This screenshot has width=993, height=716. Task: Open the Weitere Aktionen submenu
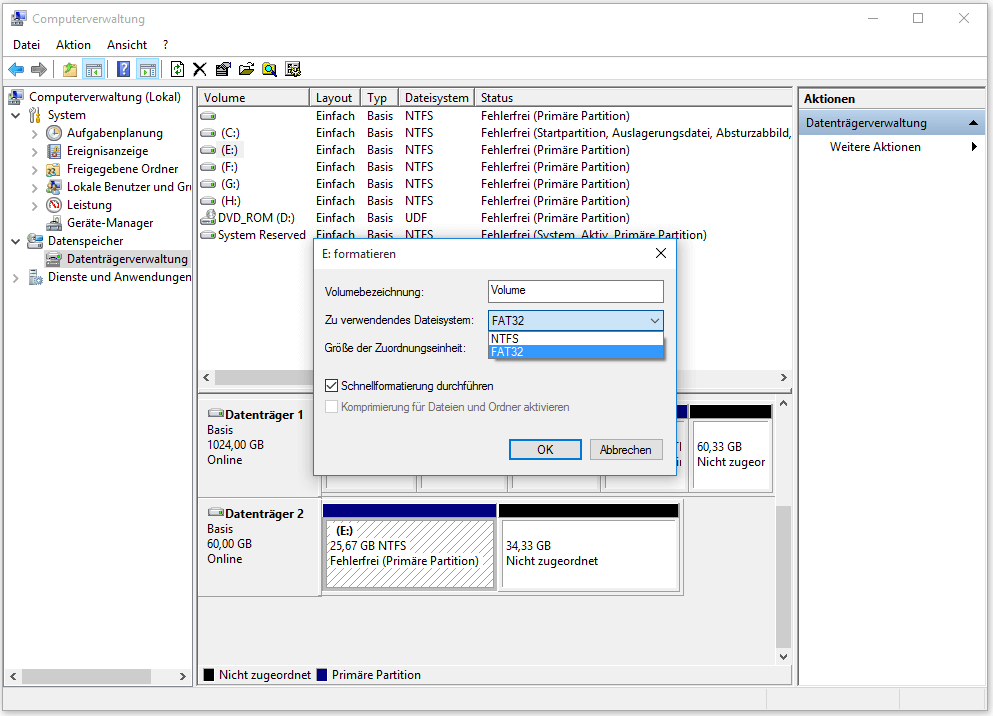coord(892,147)
